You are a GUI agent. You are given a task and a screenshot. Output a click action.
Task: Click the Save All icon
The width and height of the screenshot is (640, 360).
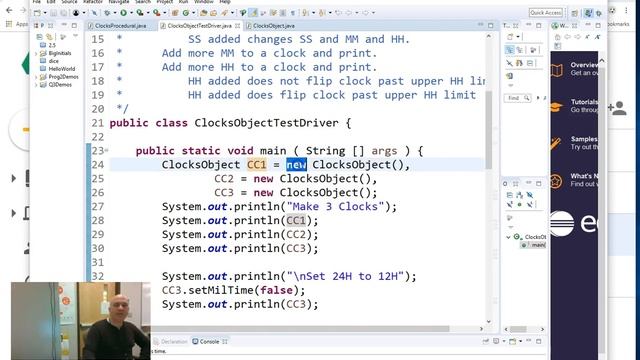click(x=64, y=13)
